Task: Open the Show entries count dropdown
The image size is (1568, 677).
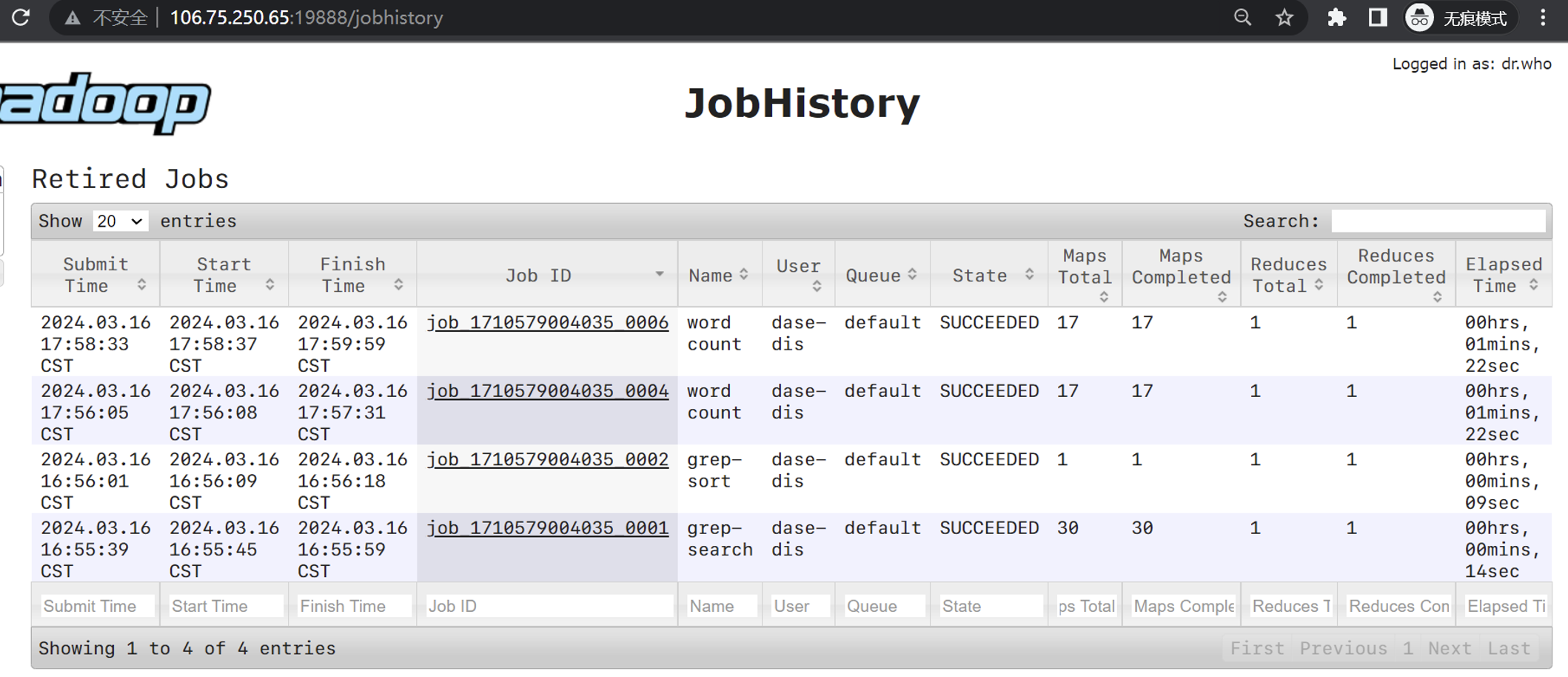Action: click(120, 221)
